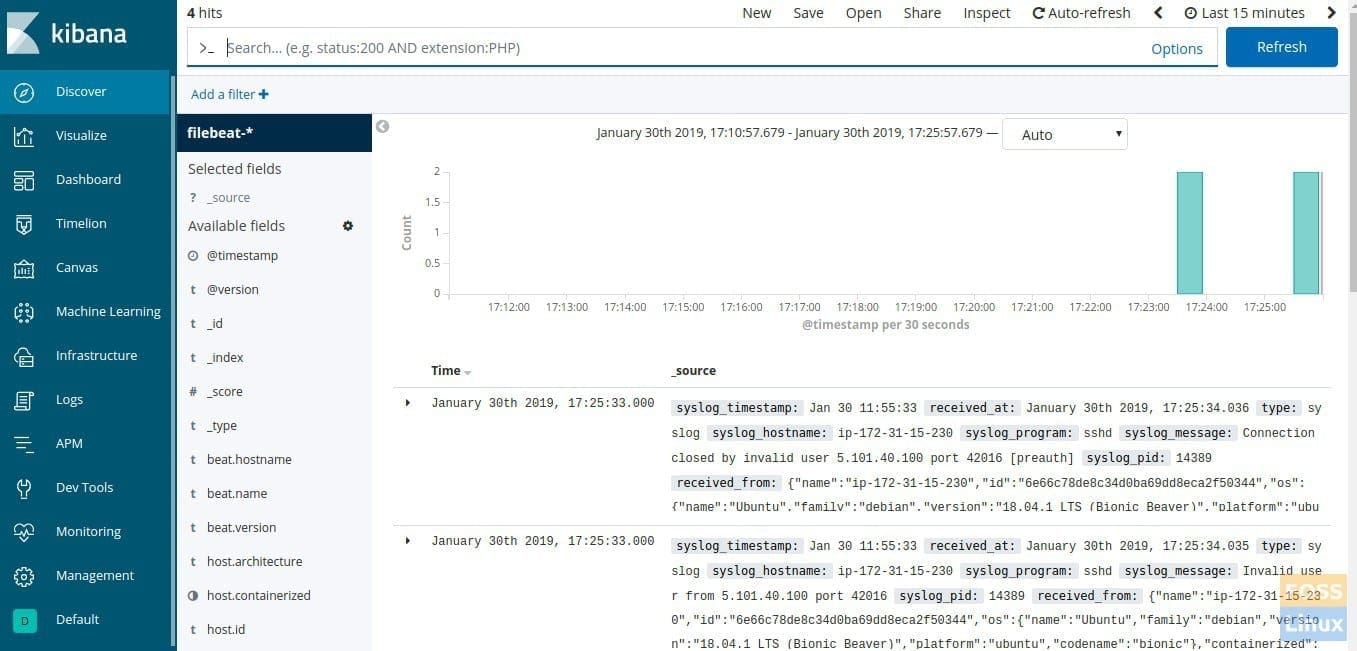The height and width of the screenshot is (651, 1357).
Task: Open field settings gear icon
Action: click(x=348, y=226)
